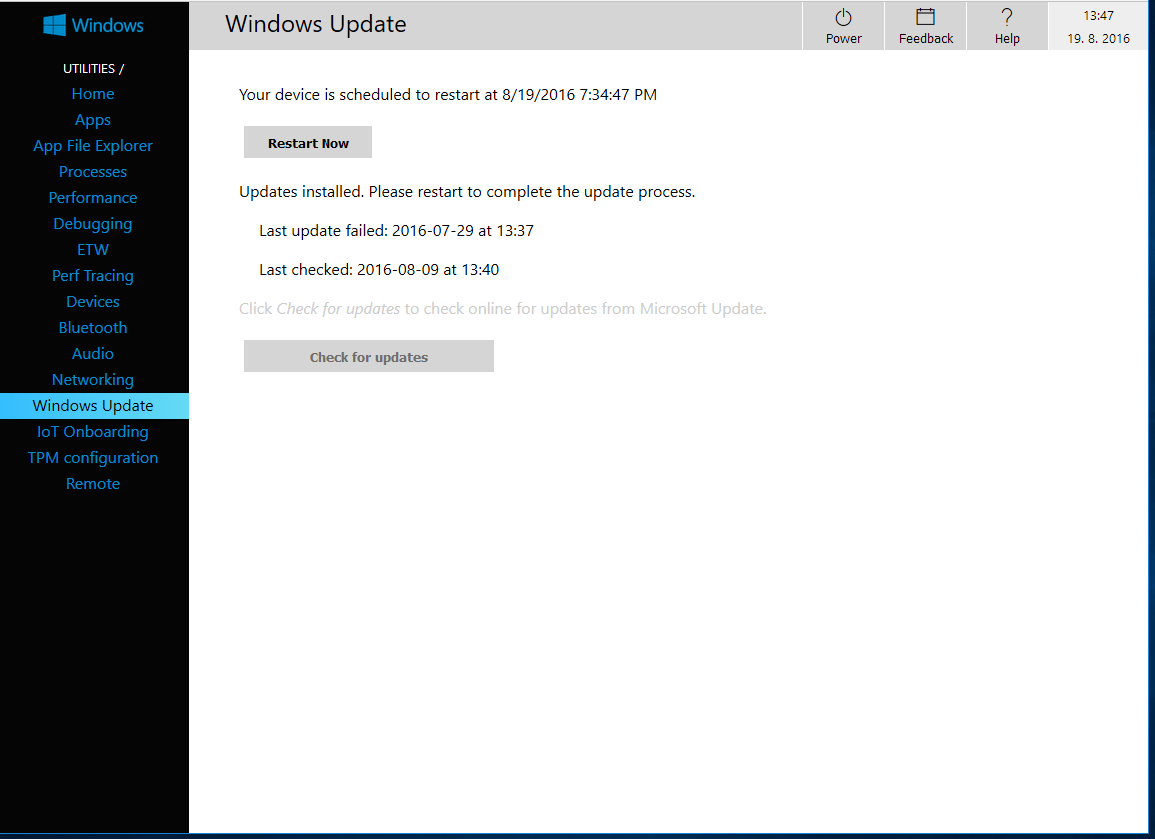This screenshot has width=1155, height=839.
Task: Click the Restart Now button
Action: coord(308,142)
